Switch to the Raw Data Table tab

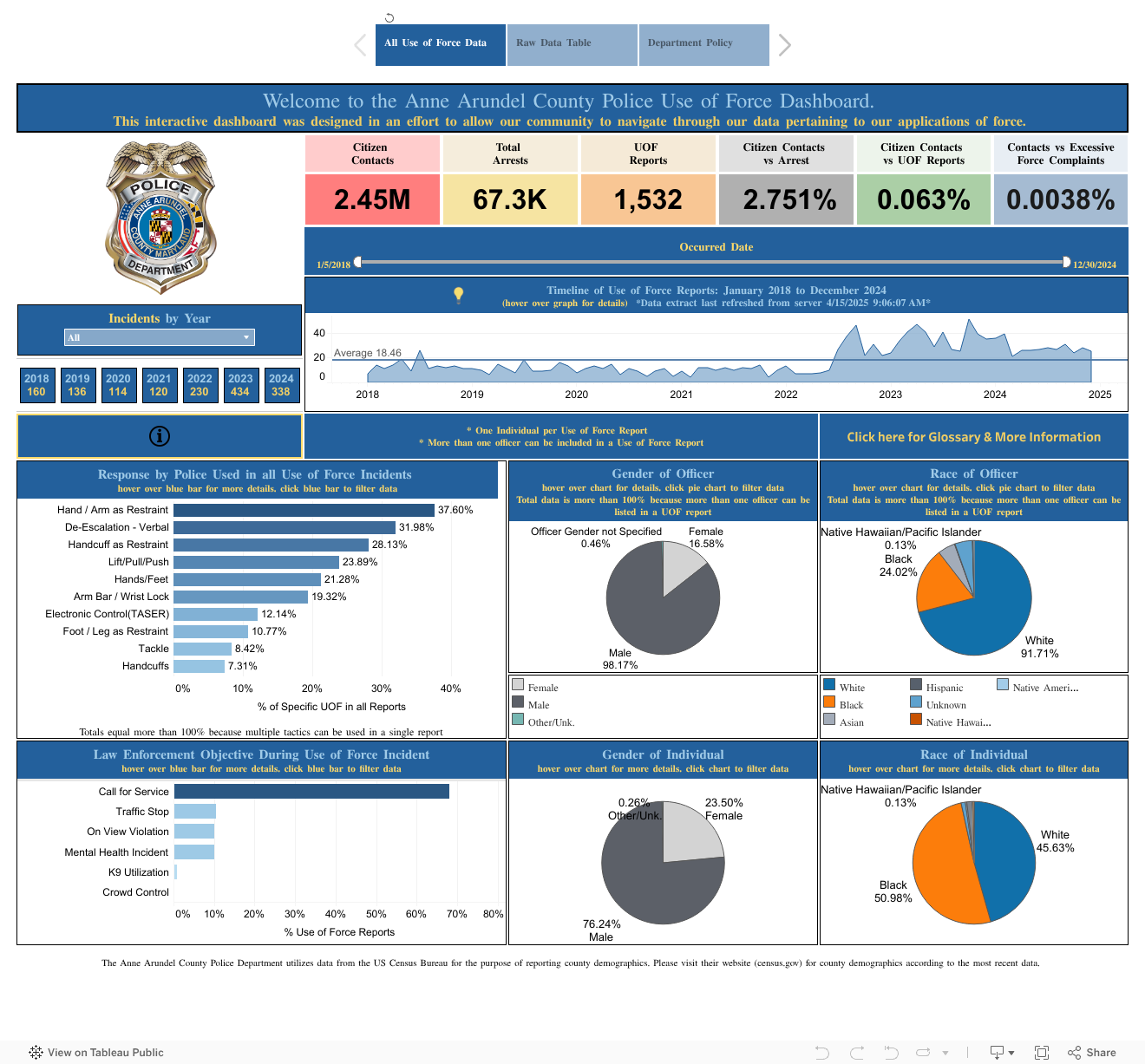click(572, 44)
